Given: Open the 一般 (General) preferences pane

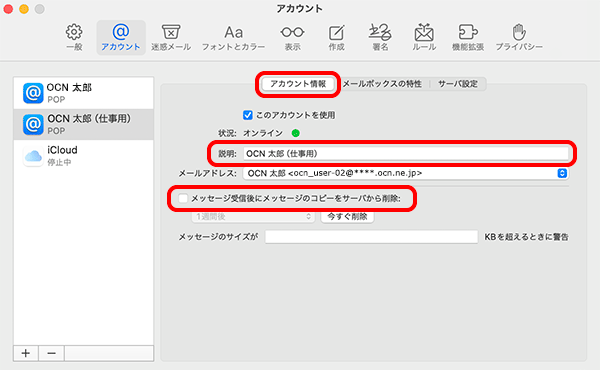Looking at the screenshot, I should coord(74,37).
